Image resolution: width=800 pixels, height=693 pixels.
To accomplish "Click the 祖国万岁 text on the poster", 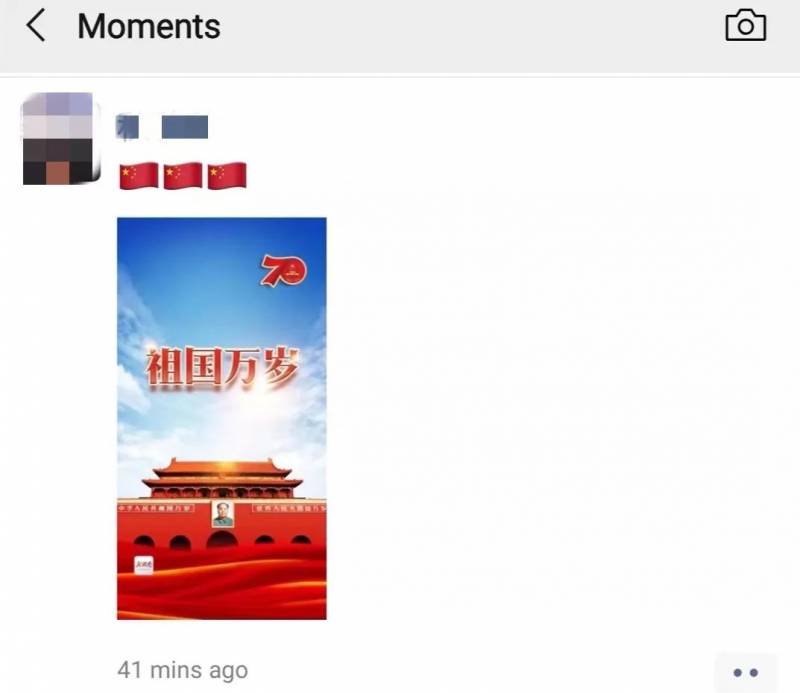I will coord(222,366).
